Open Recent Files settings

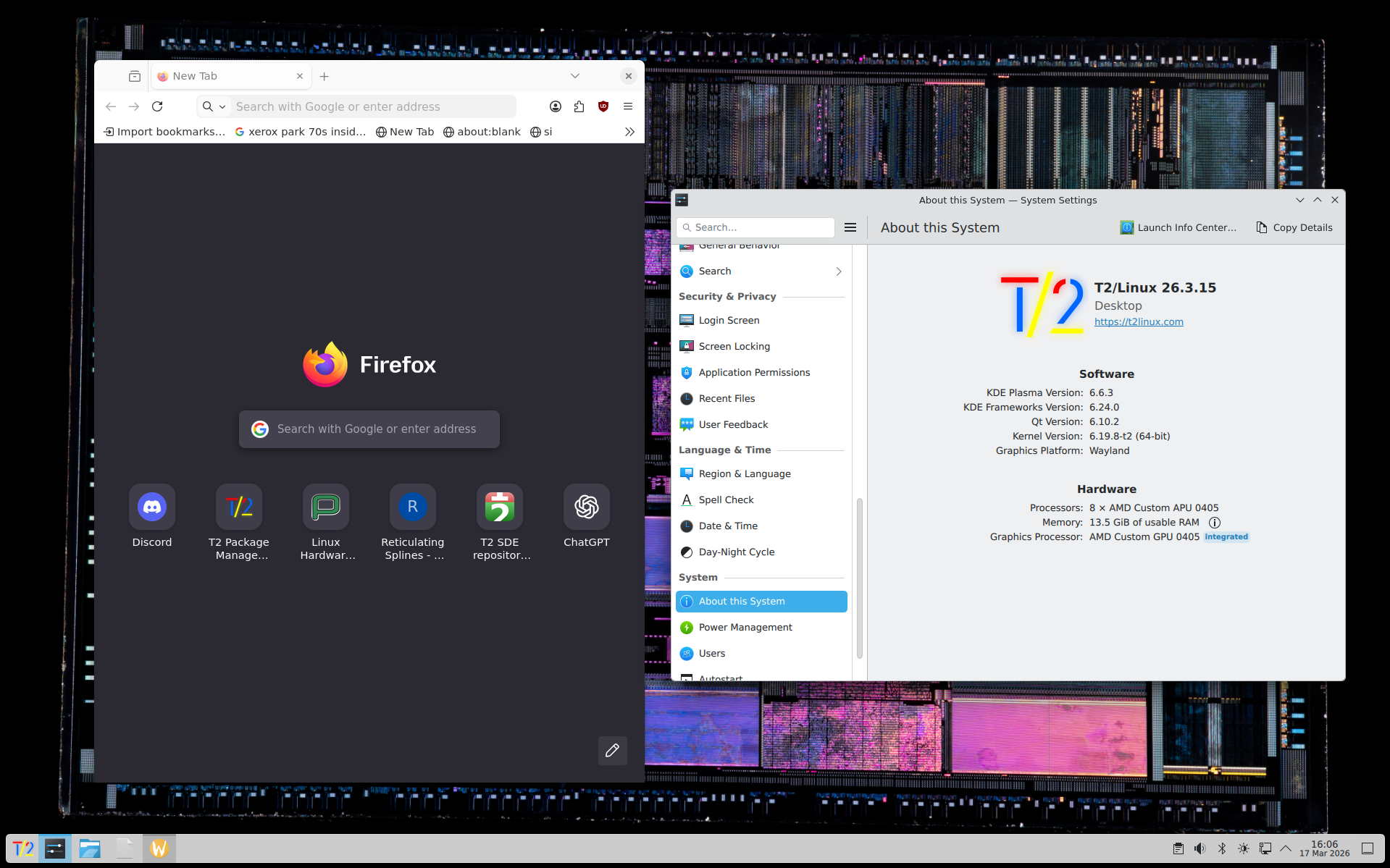761,399
